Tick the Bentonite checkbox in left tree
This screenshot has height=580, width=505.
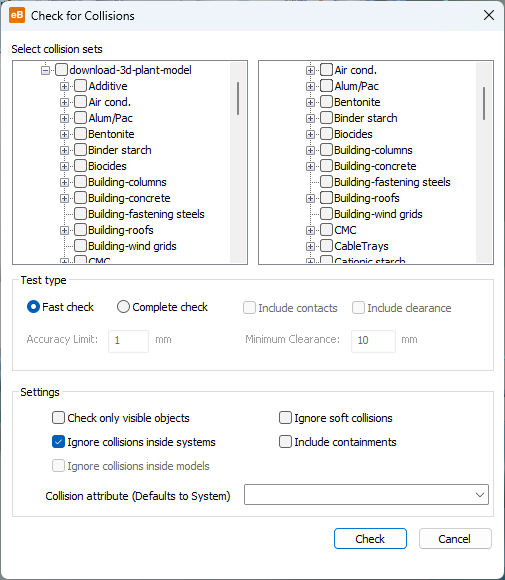[80, 134]
